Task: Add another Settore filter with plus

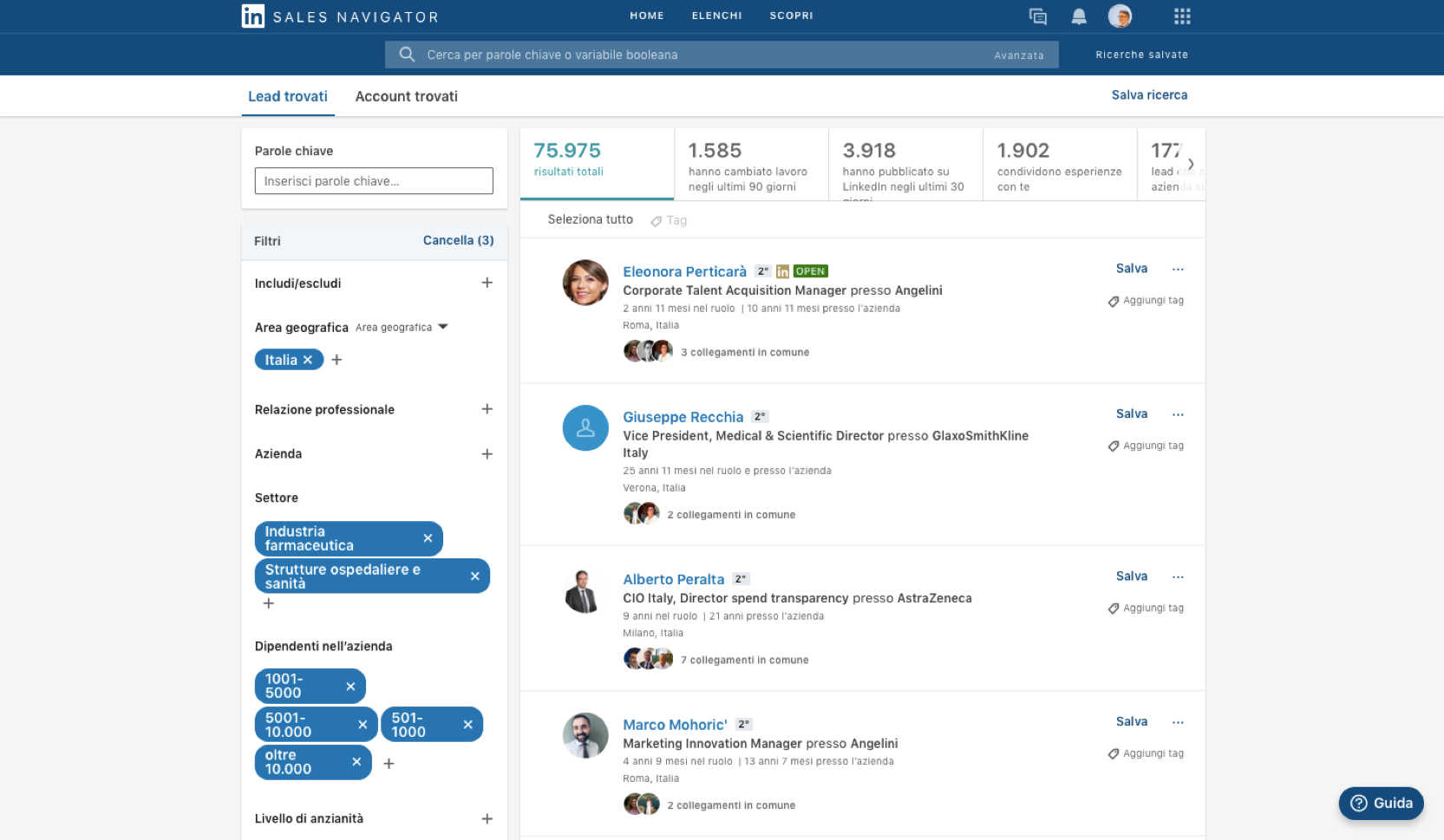Action: [269, 603]
